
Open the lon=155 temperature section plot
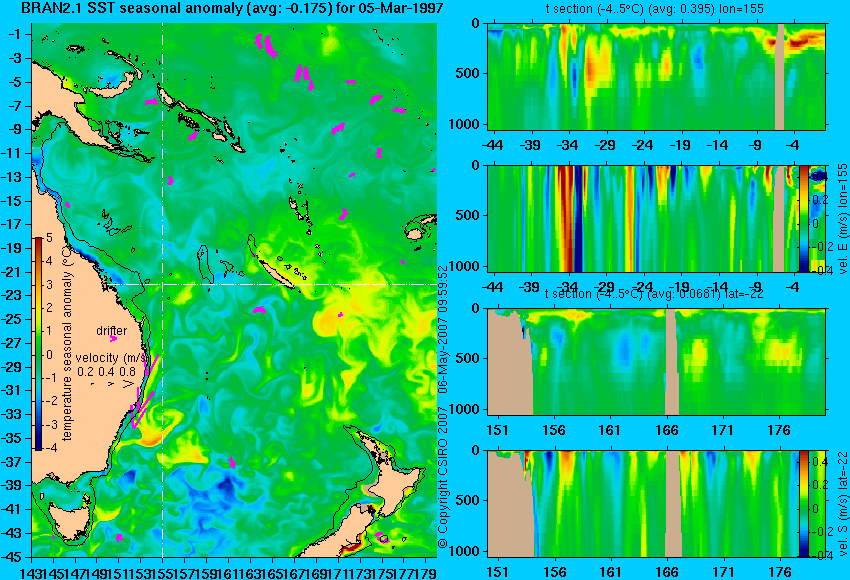[x=656, y=76]
